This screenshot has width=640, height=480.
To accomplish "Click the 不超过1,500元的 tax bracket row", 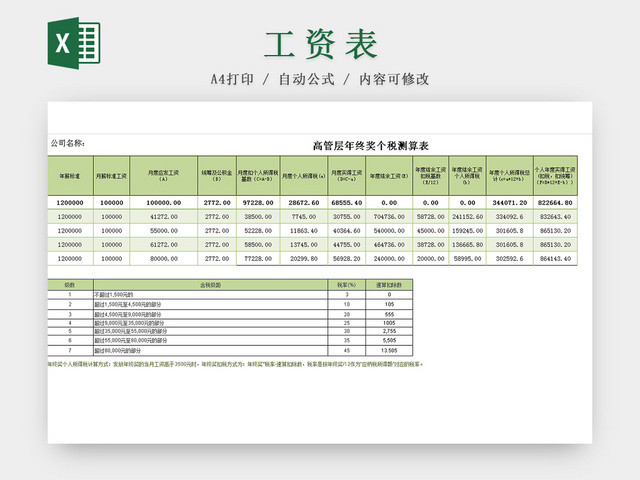I will click(230, 295).
